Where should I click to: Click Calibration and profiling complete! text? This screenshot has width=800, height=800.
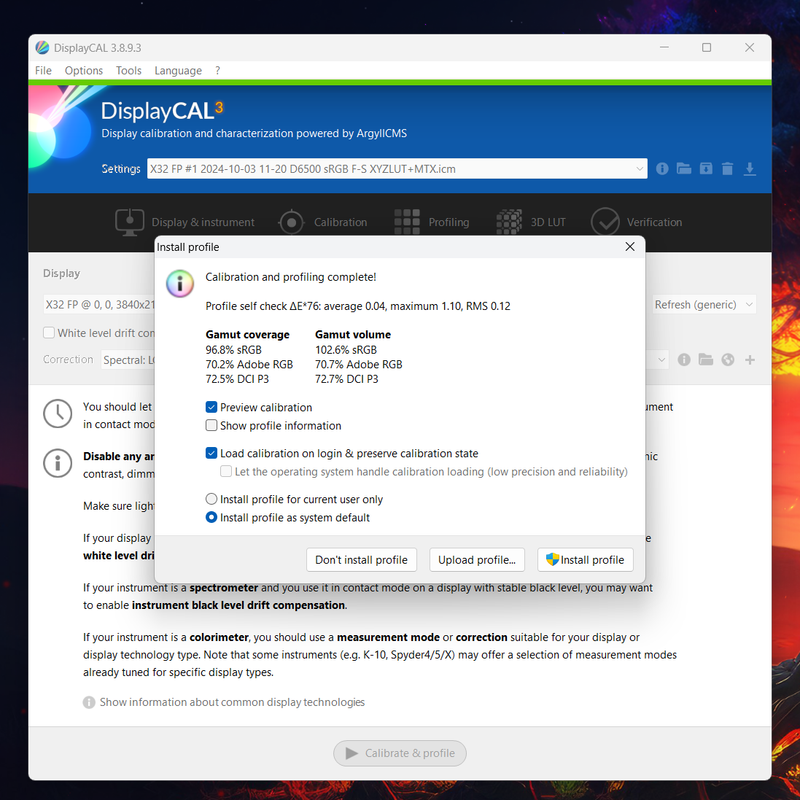point(291,277)
